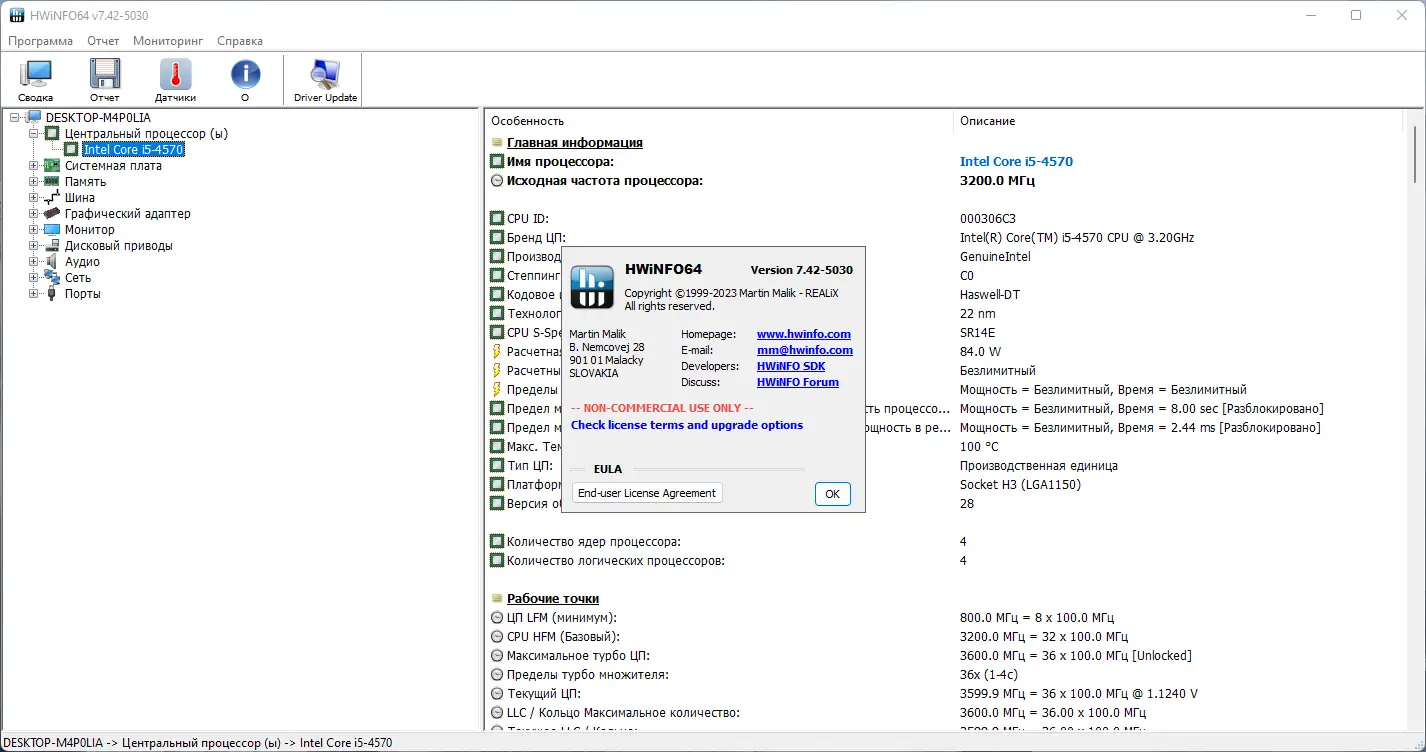Click the chip icon beside Имя процессора
Viewport: 1426px width, 752px height.
[497, 161]
